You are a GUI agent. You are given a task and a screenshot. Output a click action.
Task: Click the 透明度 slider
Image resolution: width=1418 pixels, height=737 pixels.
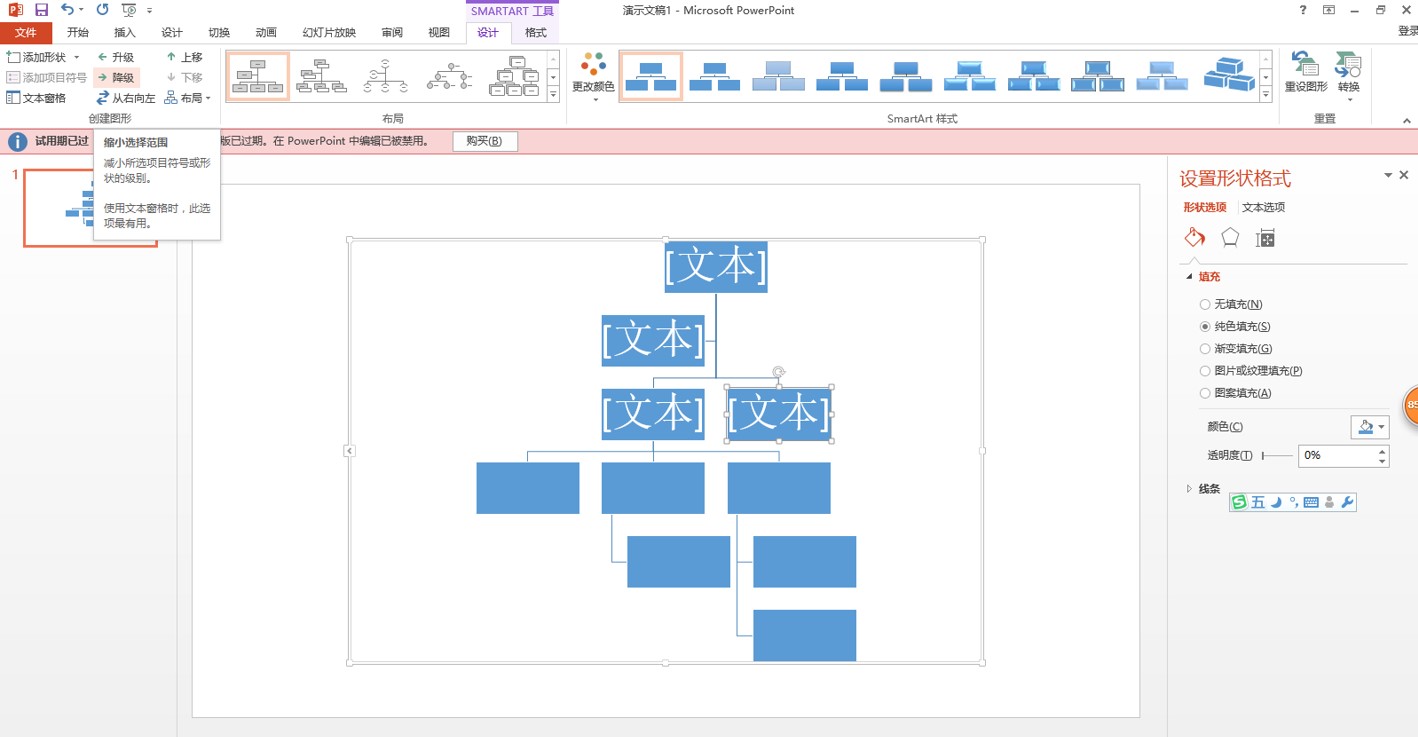click(1276, 456)
